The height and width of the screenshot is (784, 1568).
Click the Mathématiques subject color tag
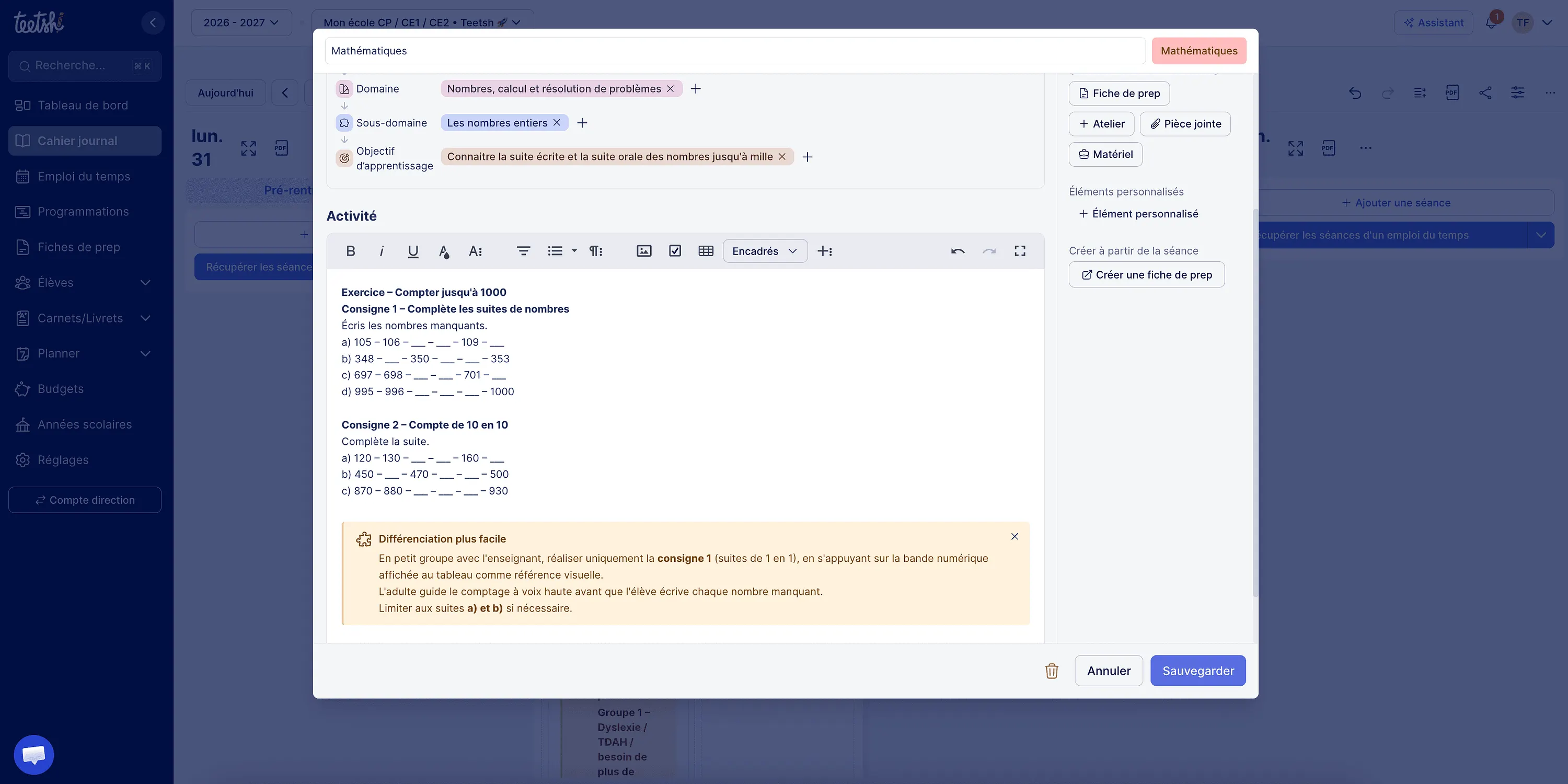tap(1199, 51)
